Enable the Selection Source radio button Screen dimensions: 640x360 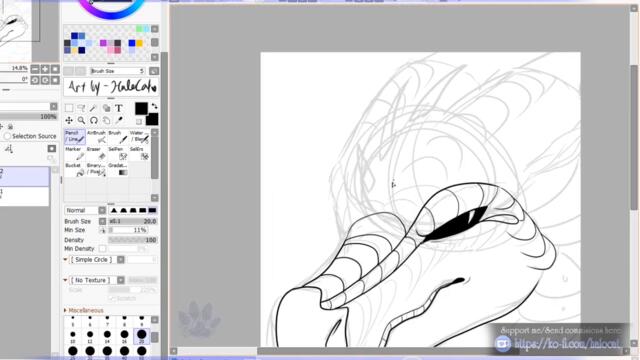[7, 136]
